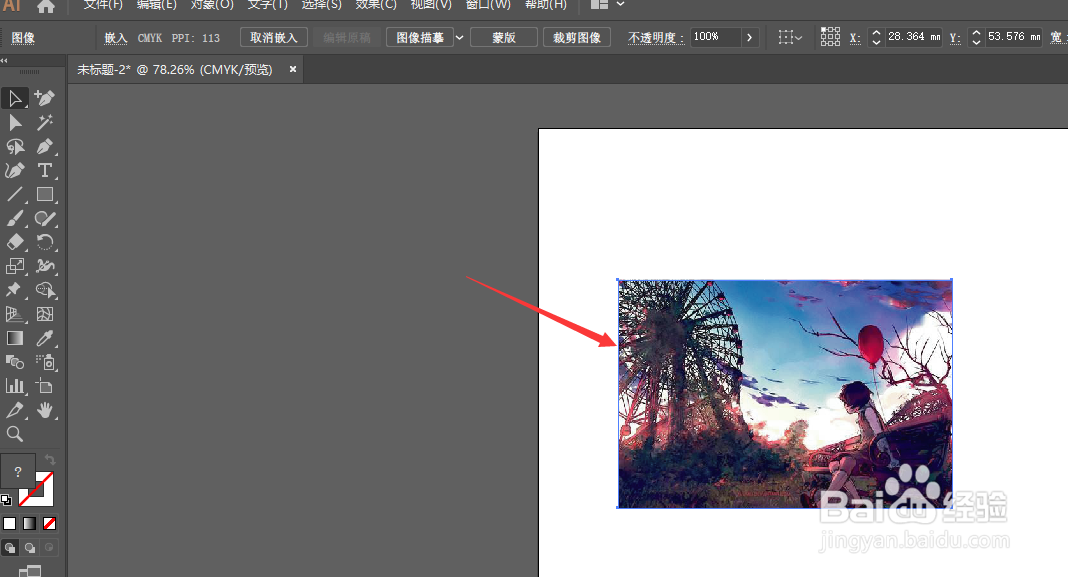
Task: Select the Gradient tool
Action: pos(15,339)
